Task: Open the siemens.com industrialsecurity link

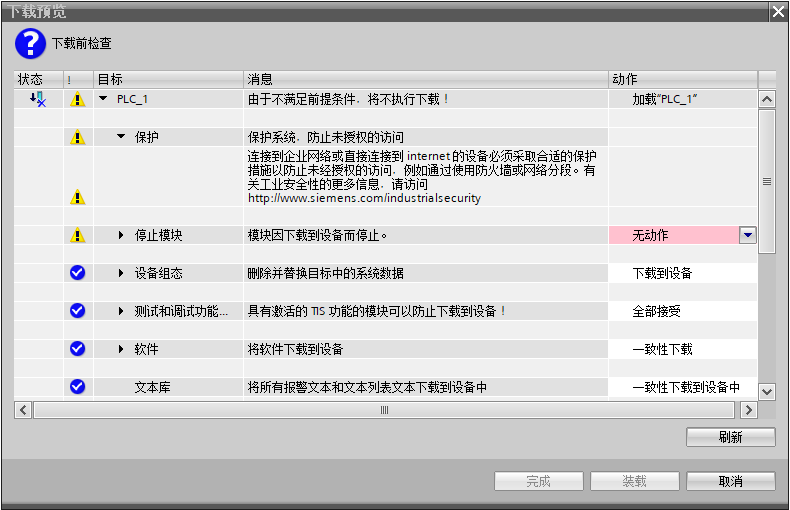Action: click(x=364, y=198)
